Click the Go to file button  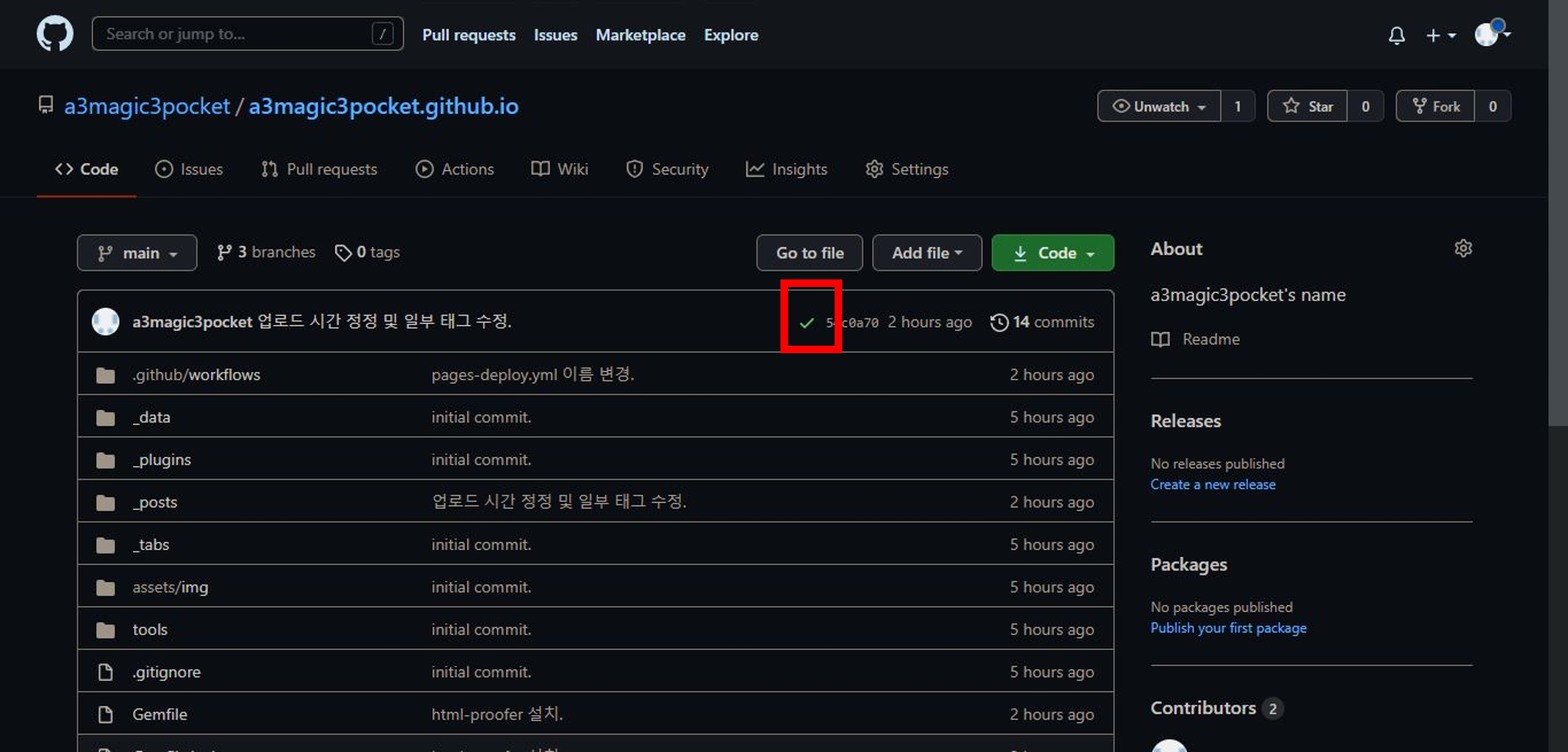click(810, 253)
